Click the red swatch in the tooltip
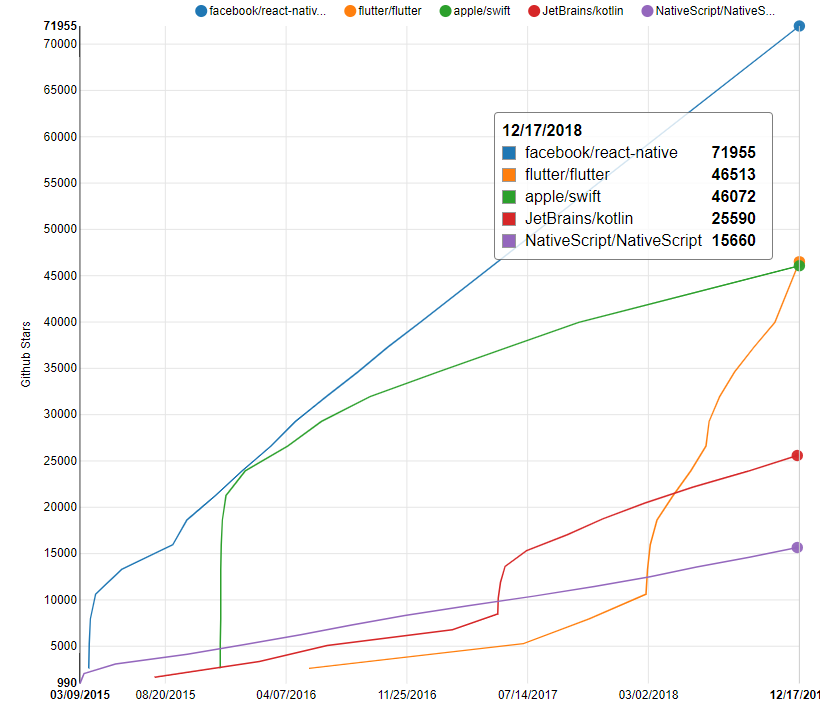Image resolution: width=831 pixels, height=722 pixels. tap(509, 219)
